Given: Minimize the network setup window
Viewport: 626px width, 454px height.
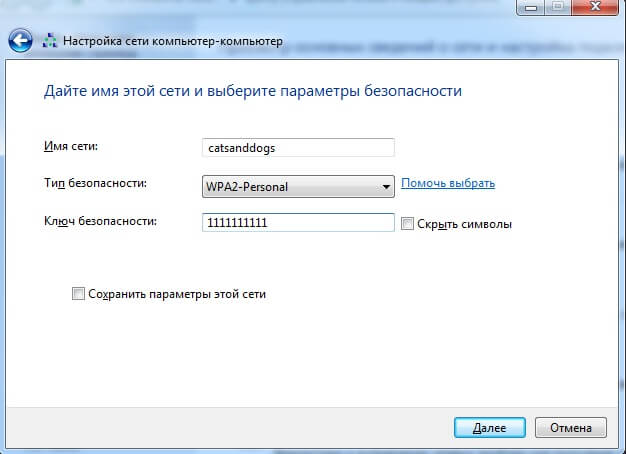Looking at the screenshot, I should coord(528,8).
